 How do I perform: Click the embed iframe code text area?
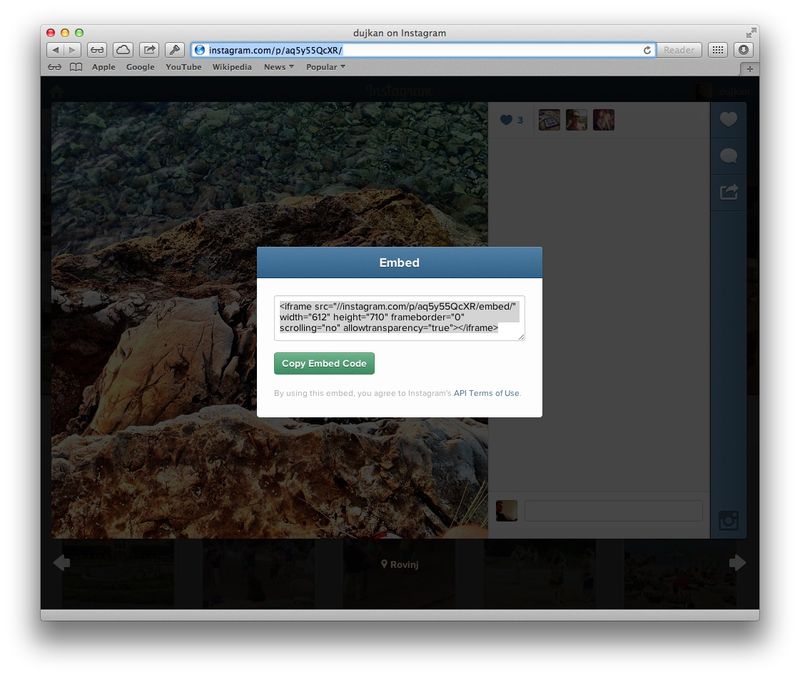tap(399, 318)
